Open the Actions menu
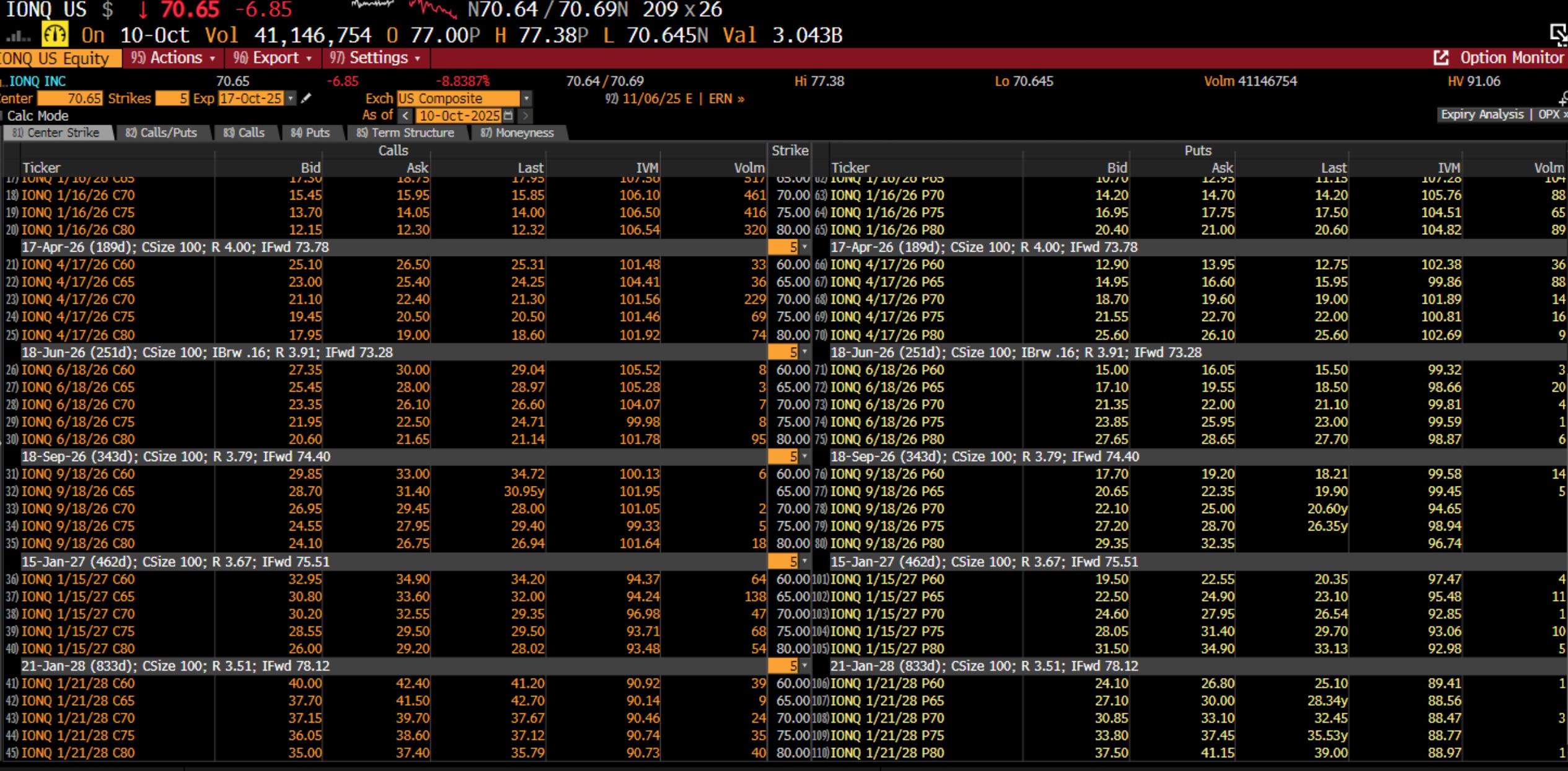 (175, 58)
